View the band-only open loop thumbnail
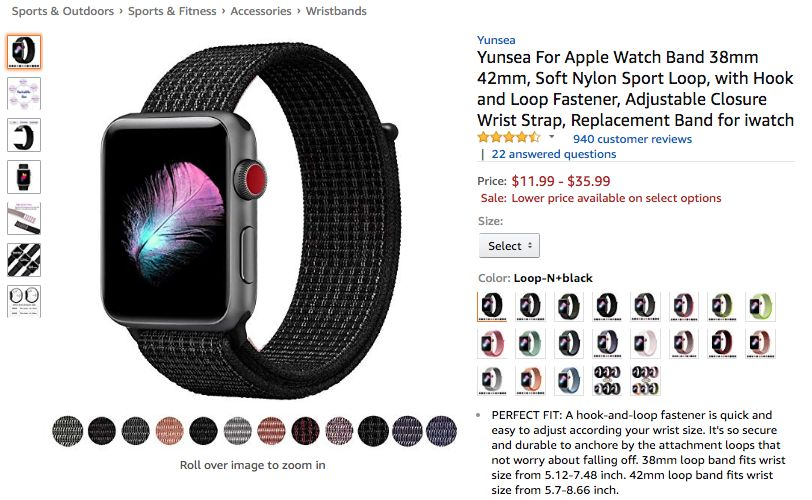The height and width of the screenshot is (500, 812). click(24, 135)
